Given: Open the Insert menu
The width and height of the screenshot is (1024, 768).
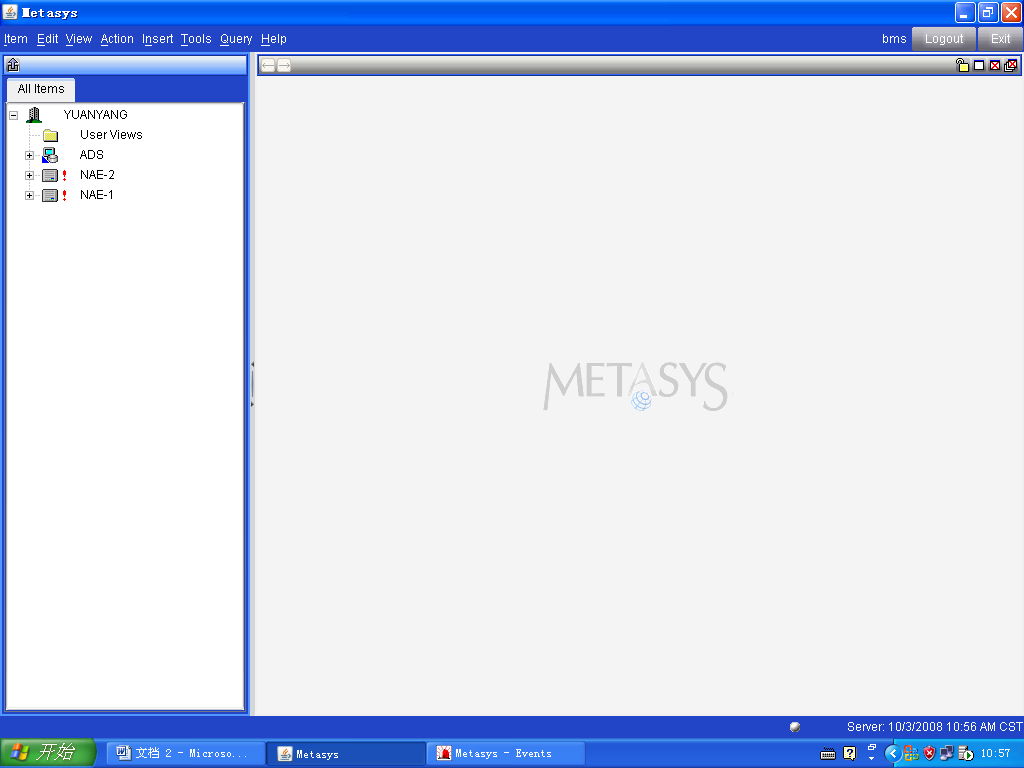Looking at the screenshot, I should (x=158, y=39).
